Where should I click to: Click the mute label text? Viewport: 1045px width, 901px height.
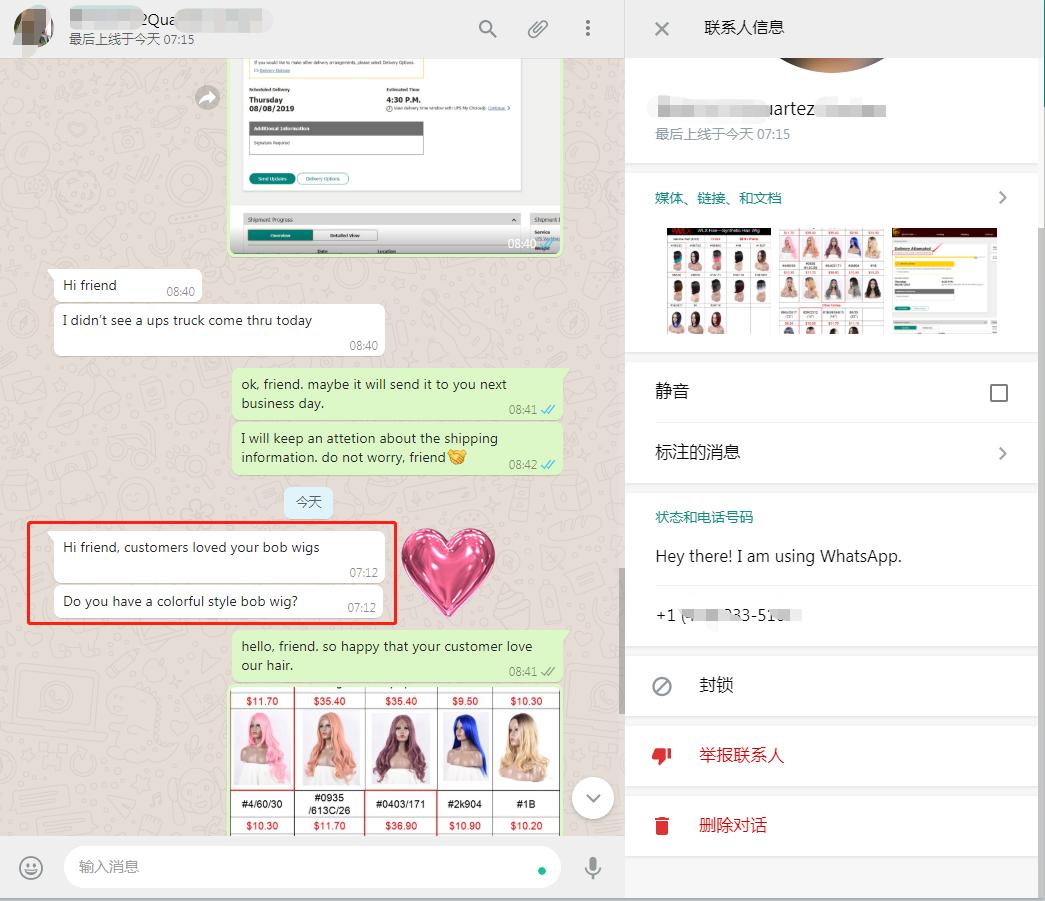point(672,391)
